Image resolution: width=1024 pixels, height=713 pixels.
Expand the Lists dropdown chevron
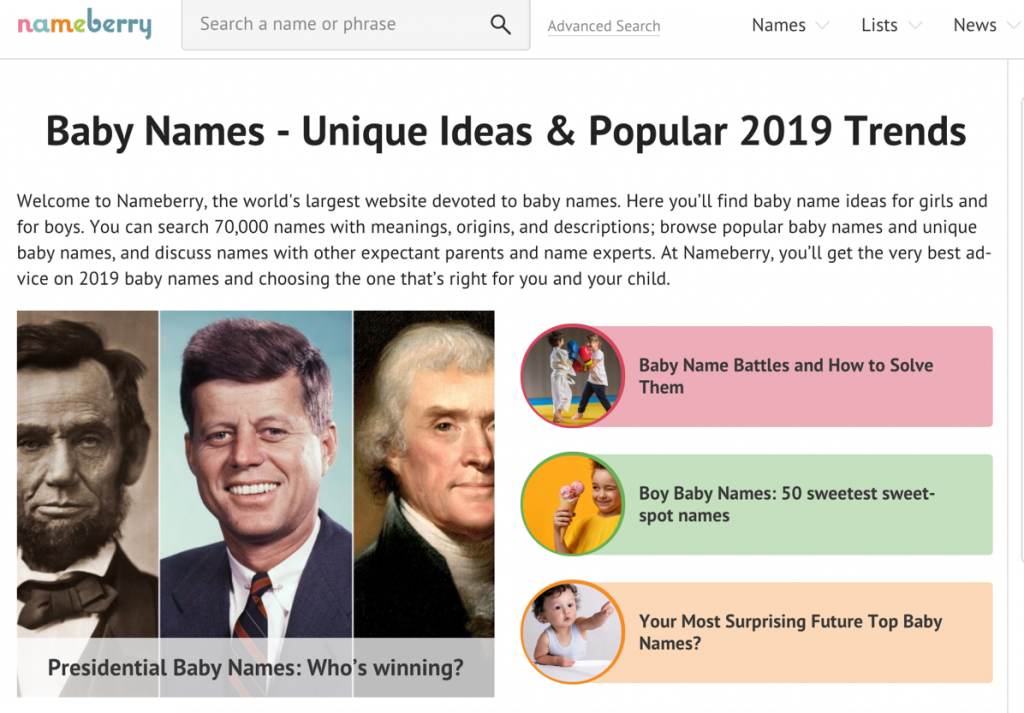914,26
